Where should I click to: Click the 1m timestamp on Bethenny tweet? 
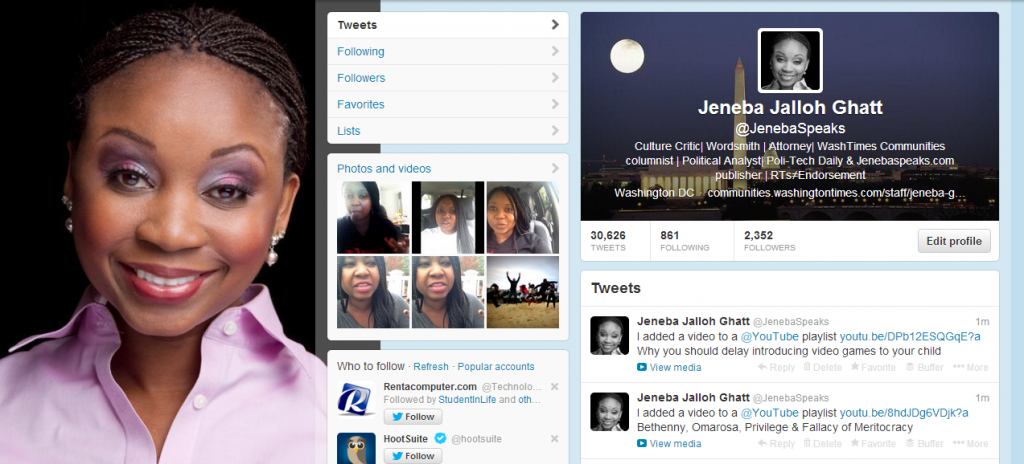(982, 397)
